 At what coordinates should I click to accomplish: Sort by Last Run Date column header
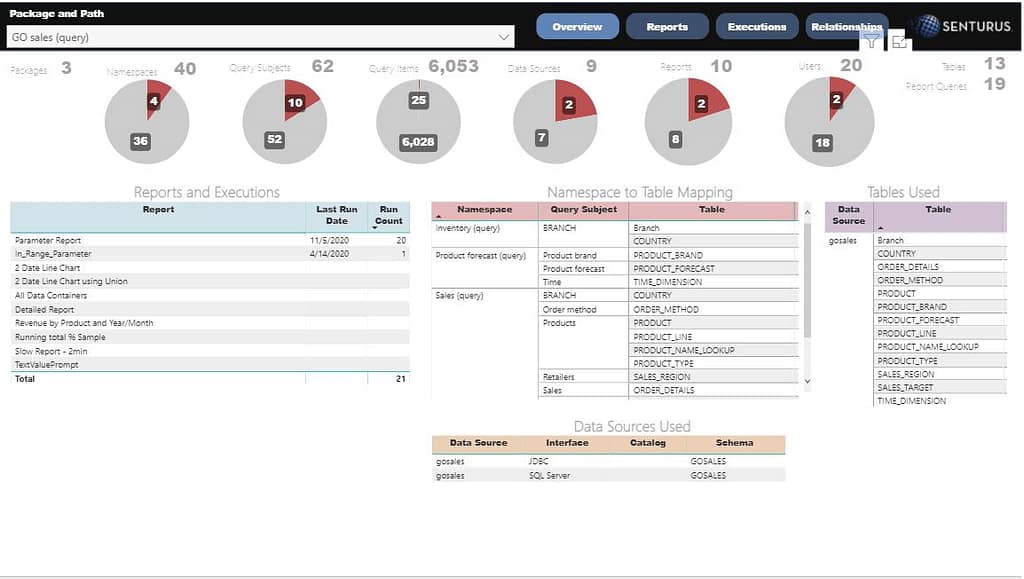coord(336,215)
